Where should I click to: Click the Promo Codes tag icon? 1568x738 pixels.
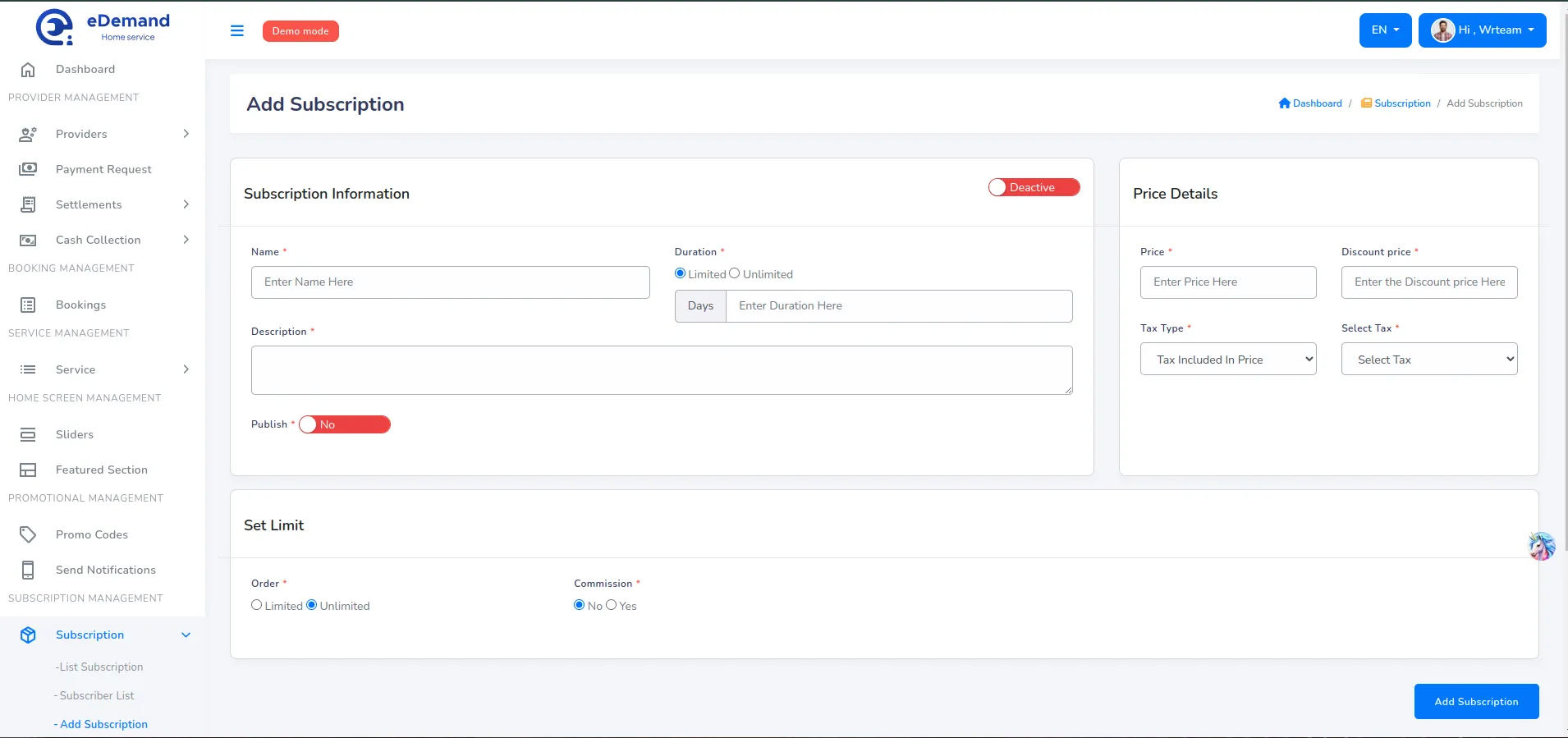[28, 534]
